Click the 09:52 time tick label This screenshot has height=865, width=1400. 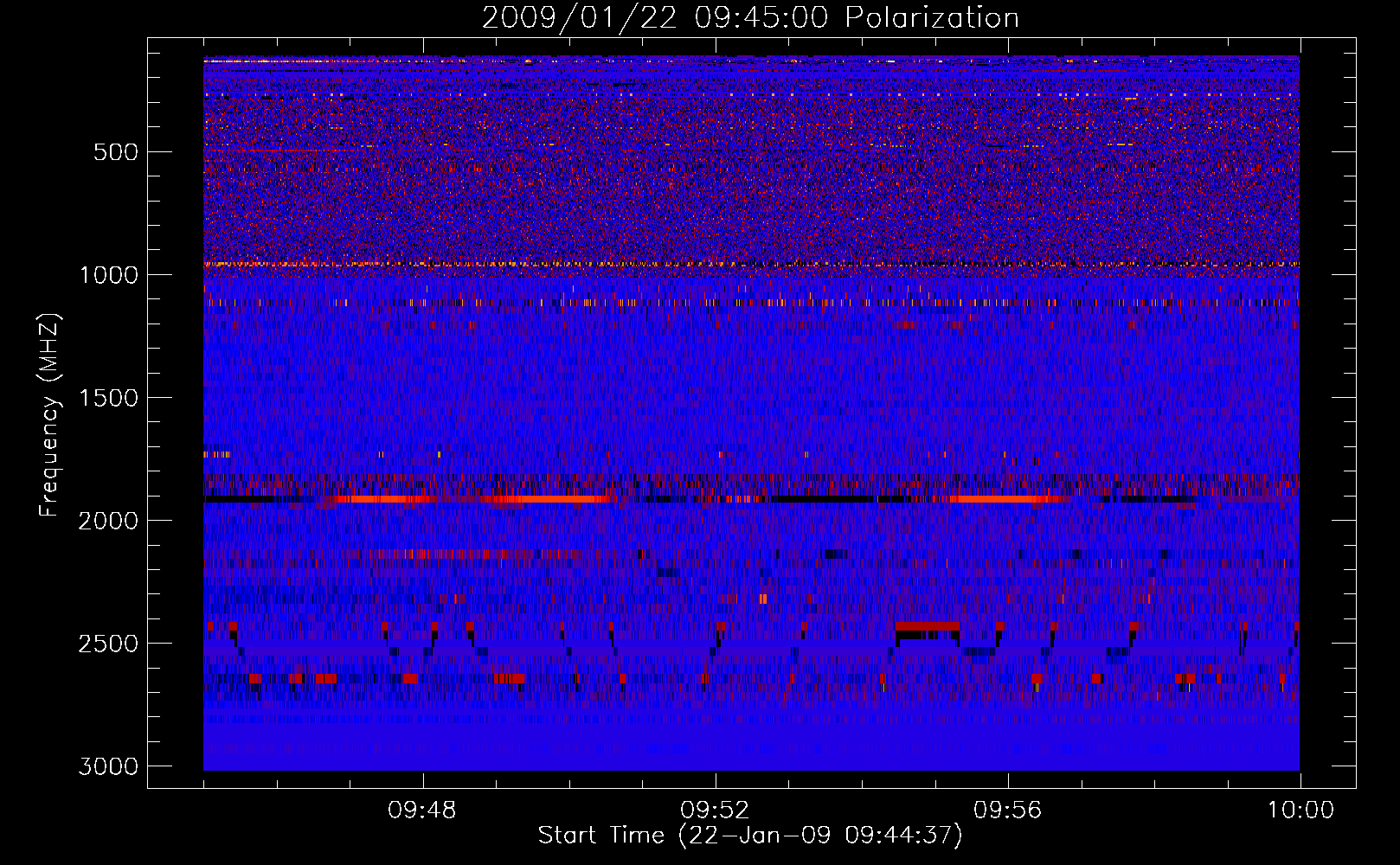click(715, 811)
